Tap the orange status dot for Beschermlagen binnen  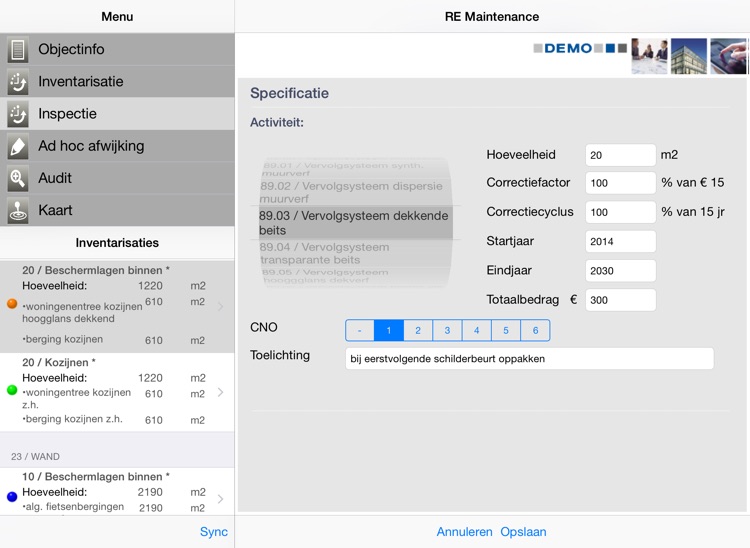coord(12,304)
